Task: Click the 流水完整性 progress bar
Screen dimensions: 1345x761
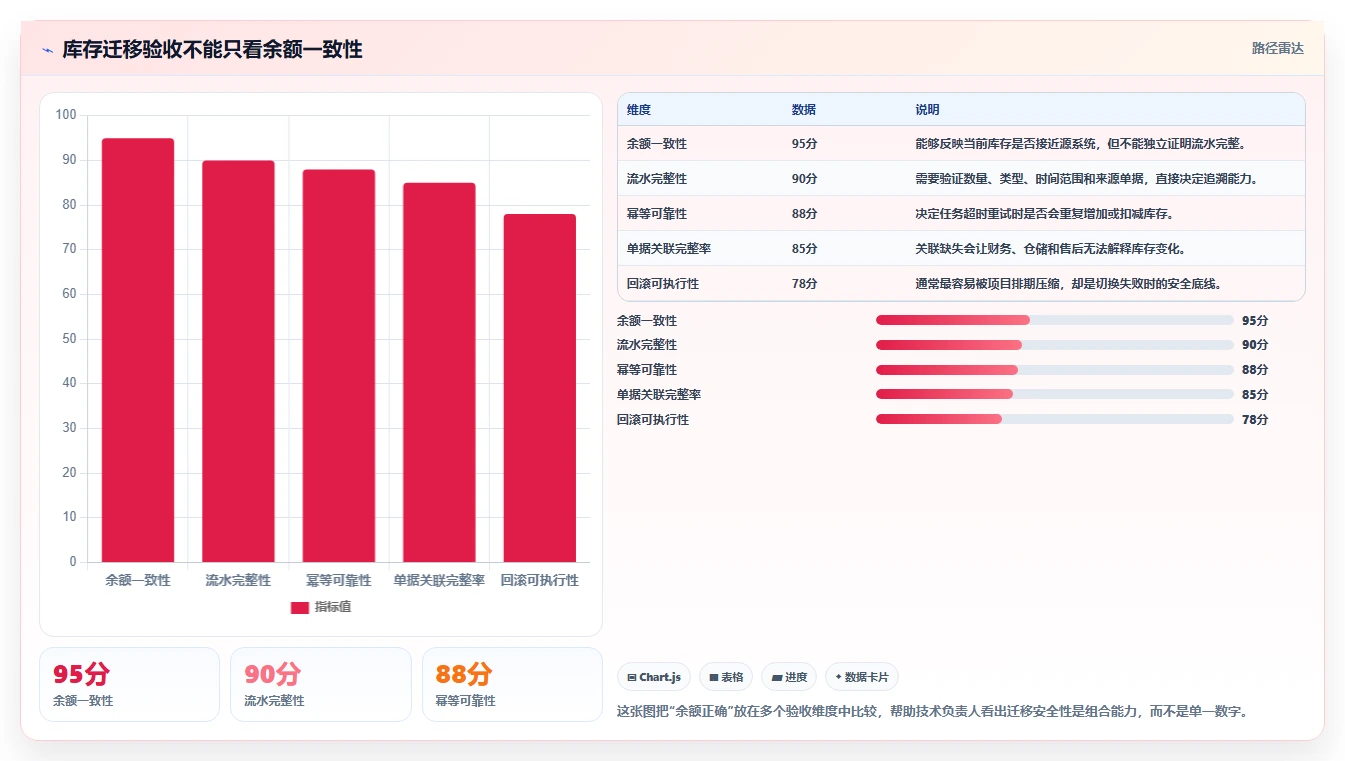Action: coord(1055,345)
